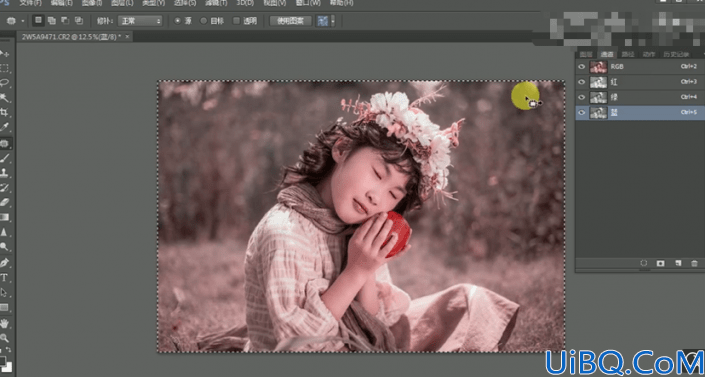Screen dimensions: 705x377
Task: Open the pattern picker dropdown arrow
Action: 333,21
